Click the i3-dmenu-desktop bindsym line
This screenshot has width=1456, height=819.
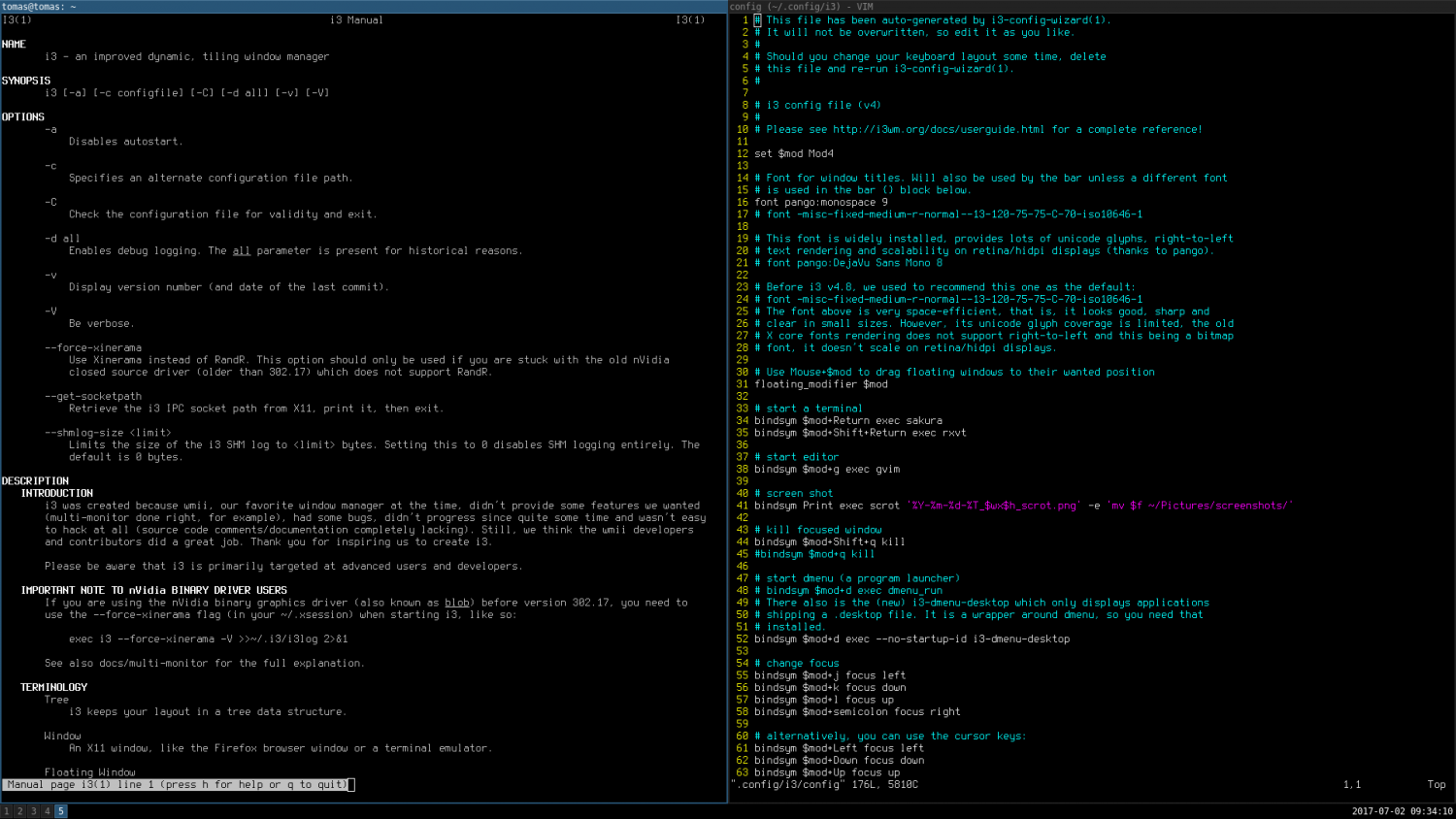(912, 639)
